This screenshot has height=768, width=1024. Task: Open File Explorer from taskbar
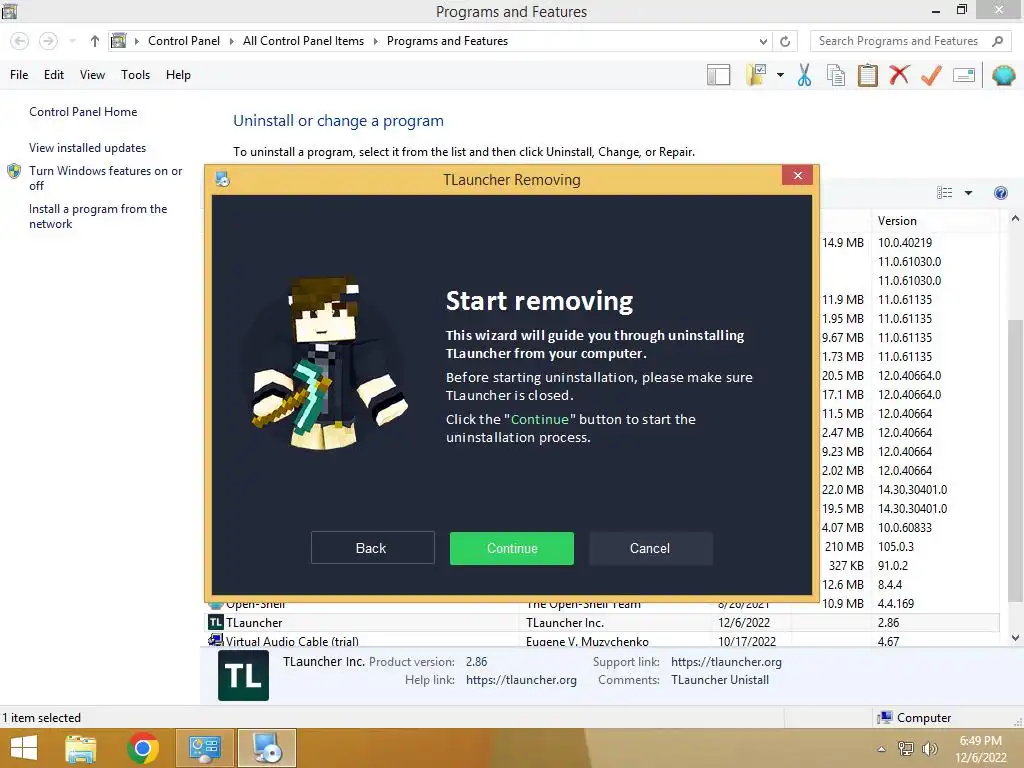[x=81, y=748]
